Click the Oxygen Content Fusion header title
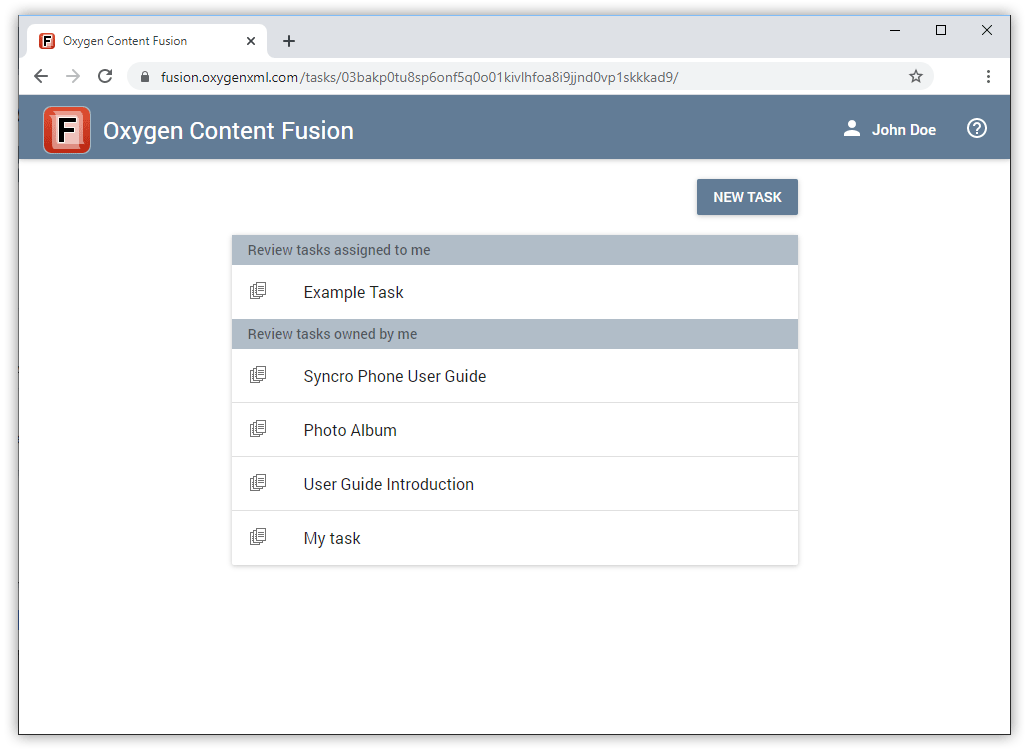 [x=228, y=131]
